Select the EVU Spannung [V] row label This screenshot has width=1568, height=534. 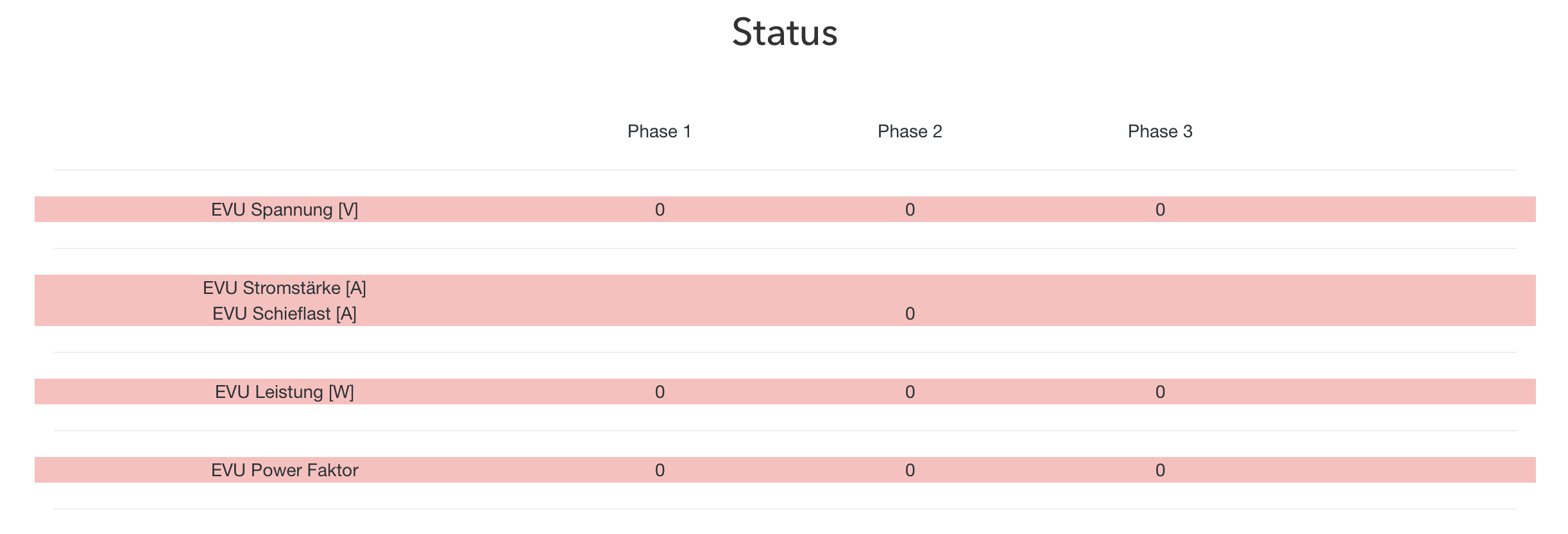[284, 210]
